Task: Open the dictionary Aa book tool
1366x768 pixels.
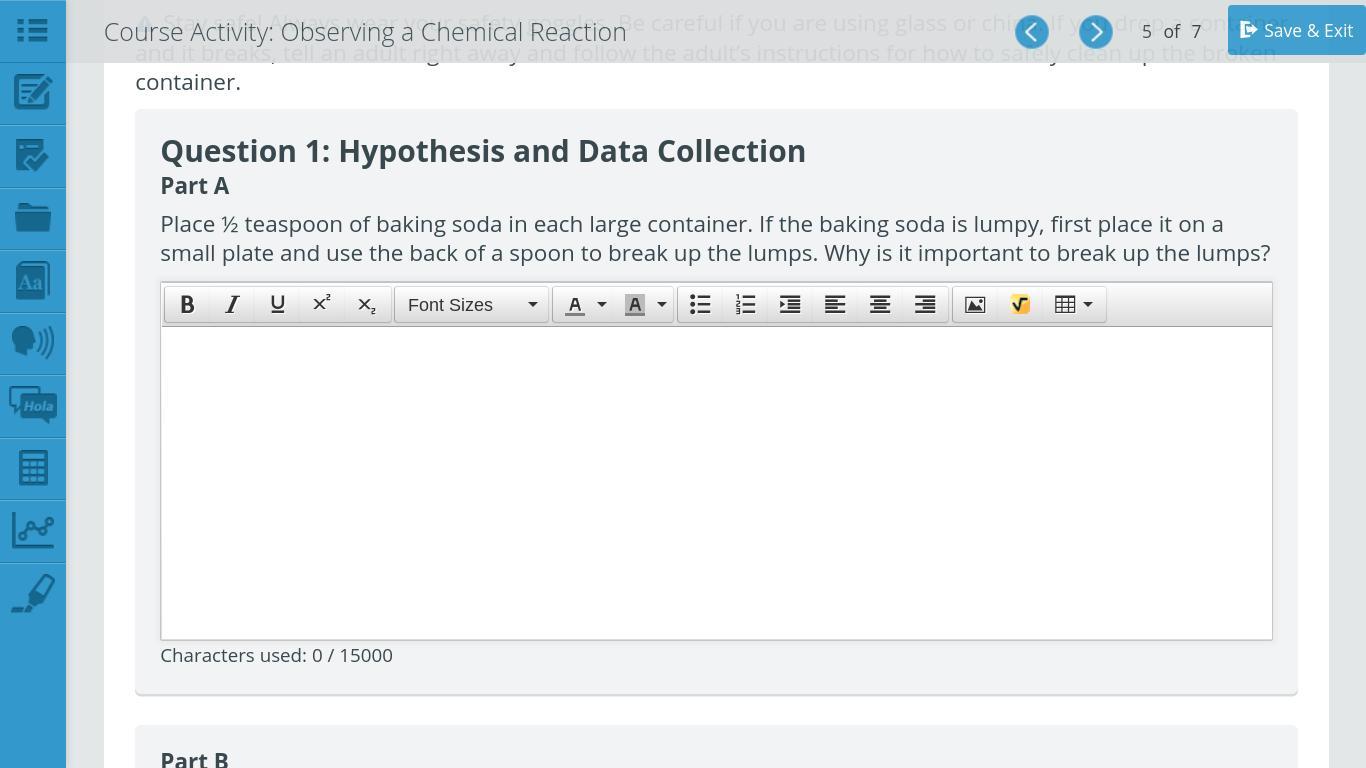Action: tap(32, 280)
